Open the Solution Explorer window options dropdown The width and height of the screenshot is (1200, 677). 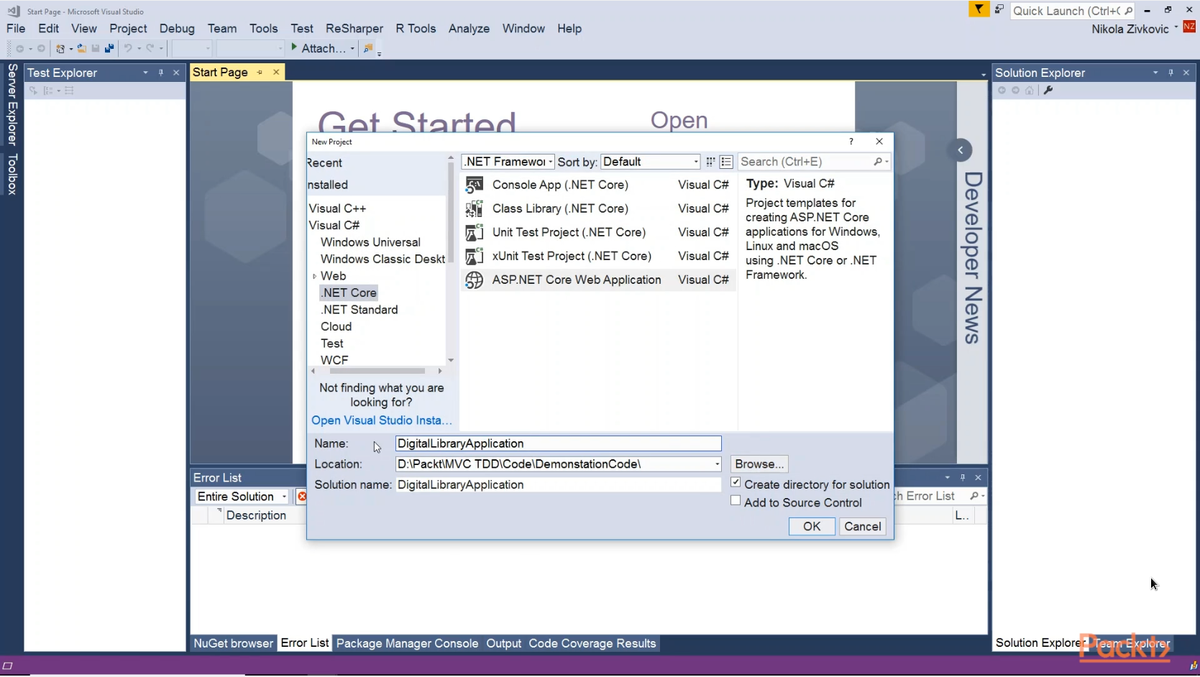point(1156,73)
